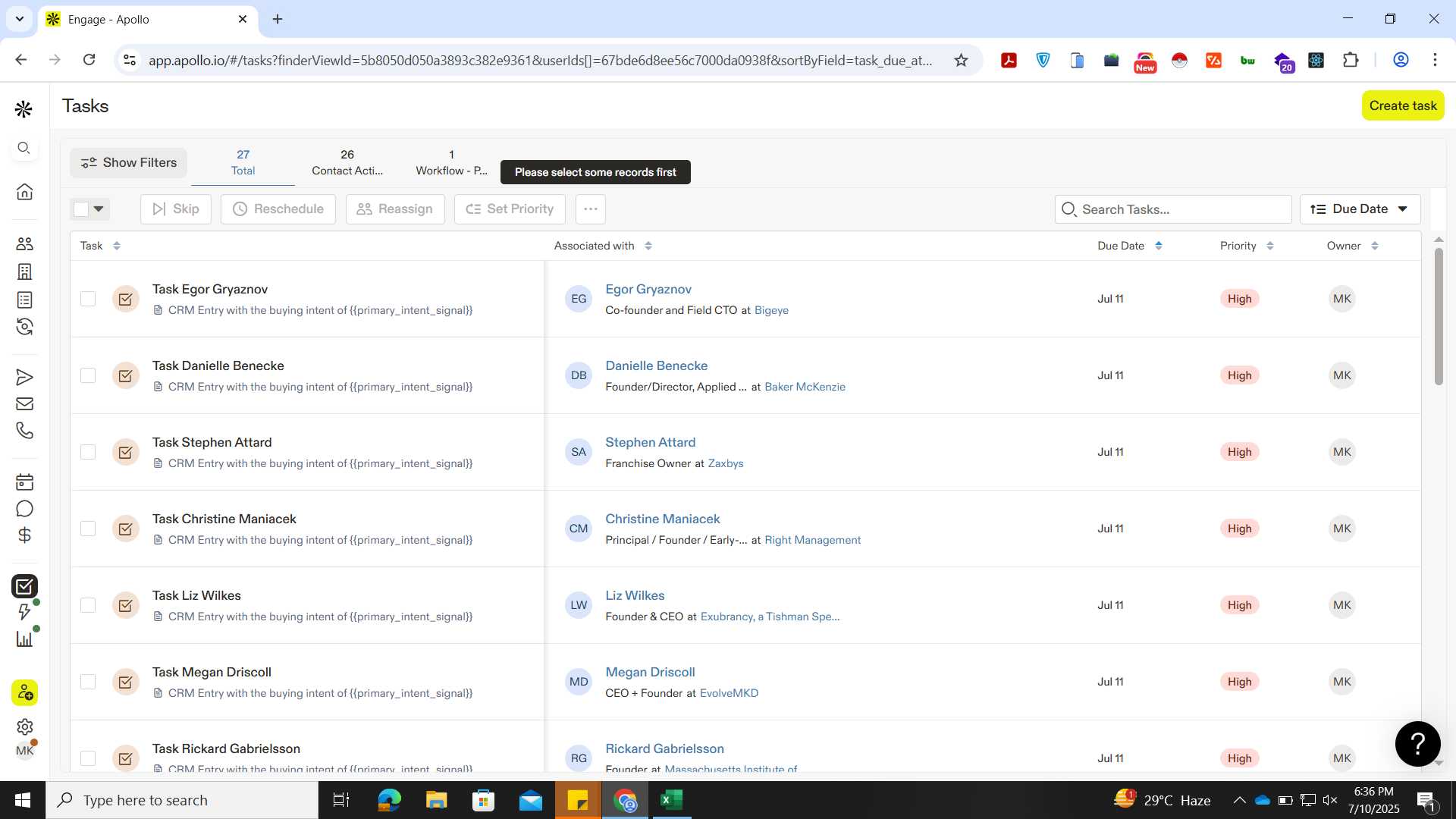Click the Show Filters button
This screenshot has height=819, width=1456.
129,162
